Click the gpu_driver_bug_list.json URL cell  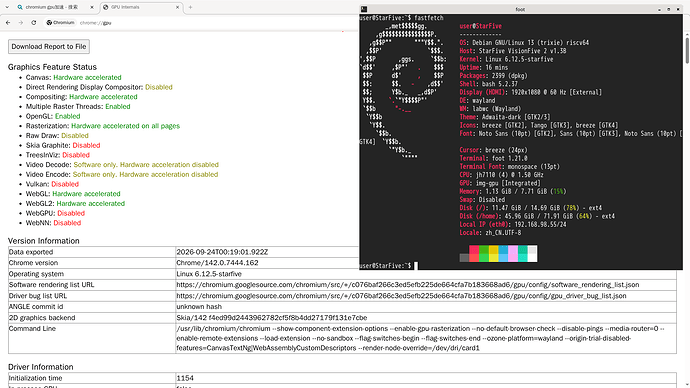[x=426, y=296]
